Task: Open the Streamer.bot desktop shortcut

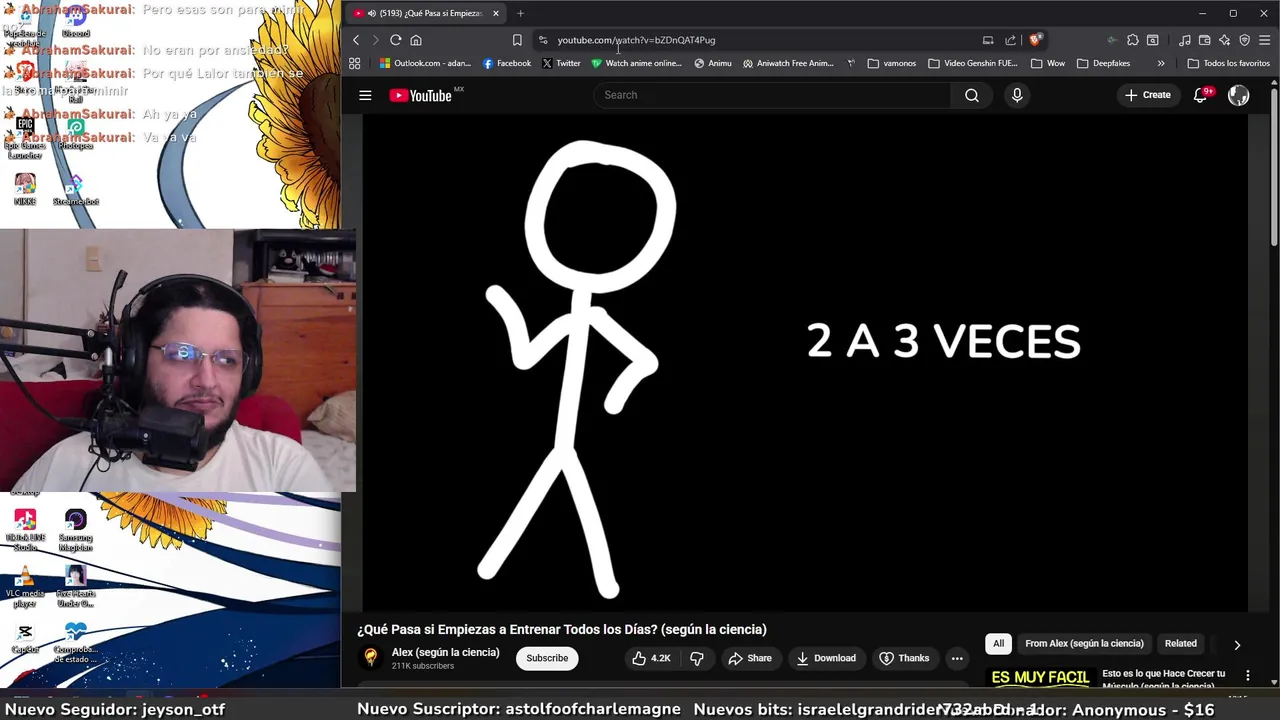Action: click(76, 189)
